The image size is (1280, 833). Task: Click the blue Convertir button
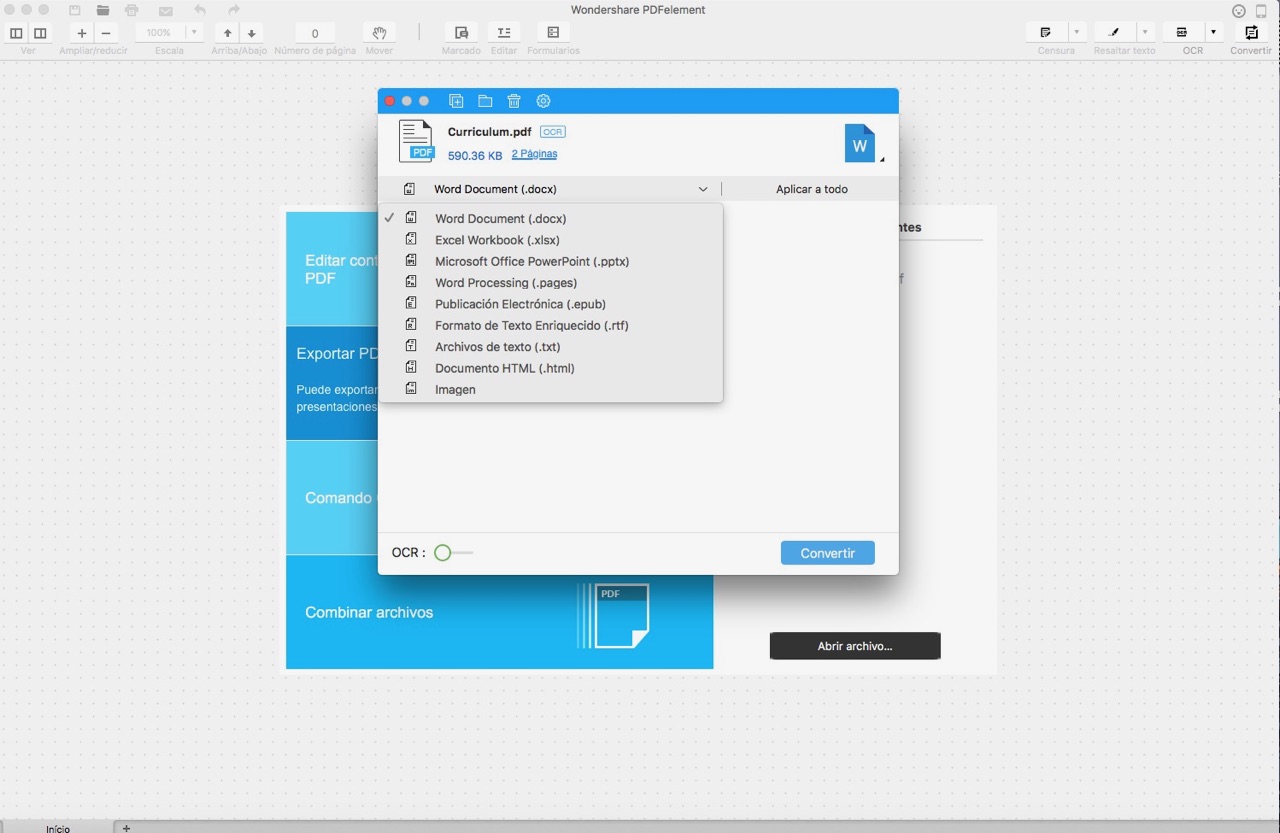(x=828, y=553)
